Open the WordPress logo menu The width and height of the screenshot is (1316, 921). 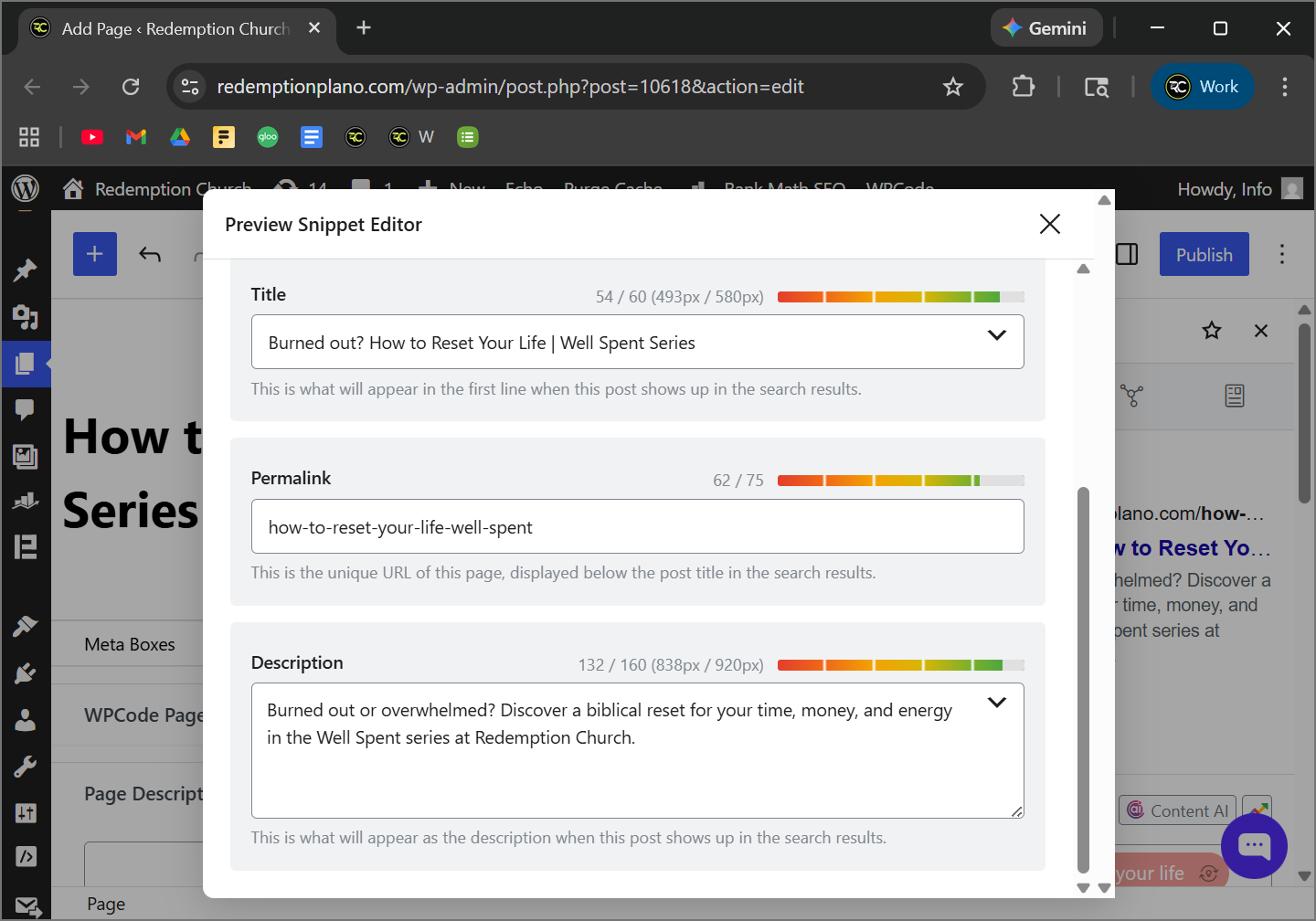(x=26, y=189)
